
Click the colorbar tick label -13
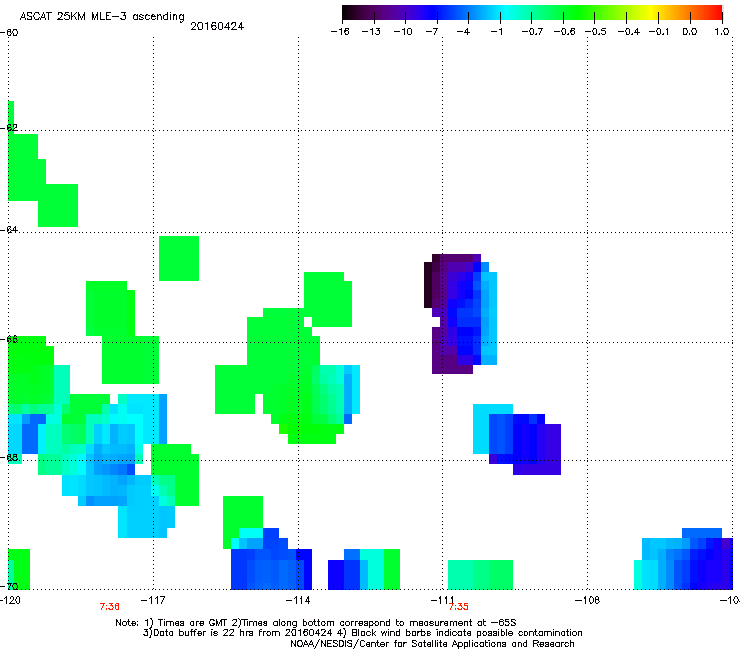pyautogui.click(x=371, y=32)
